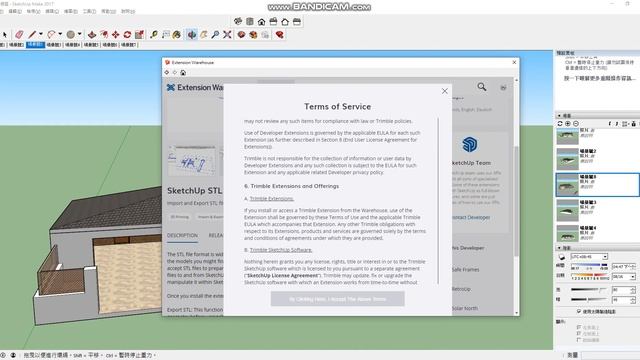Click the Extension Warehouse home icon
The width and height of the screenshot is (640, 360).
[183, 73]
